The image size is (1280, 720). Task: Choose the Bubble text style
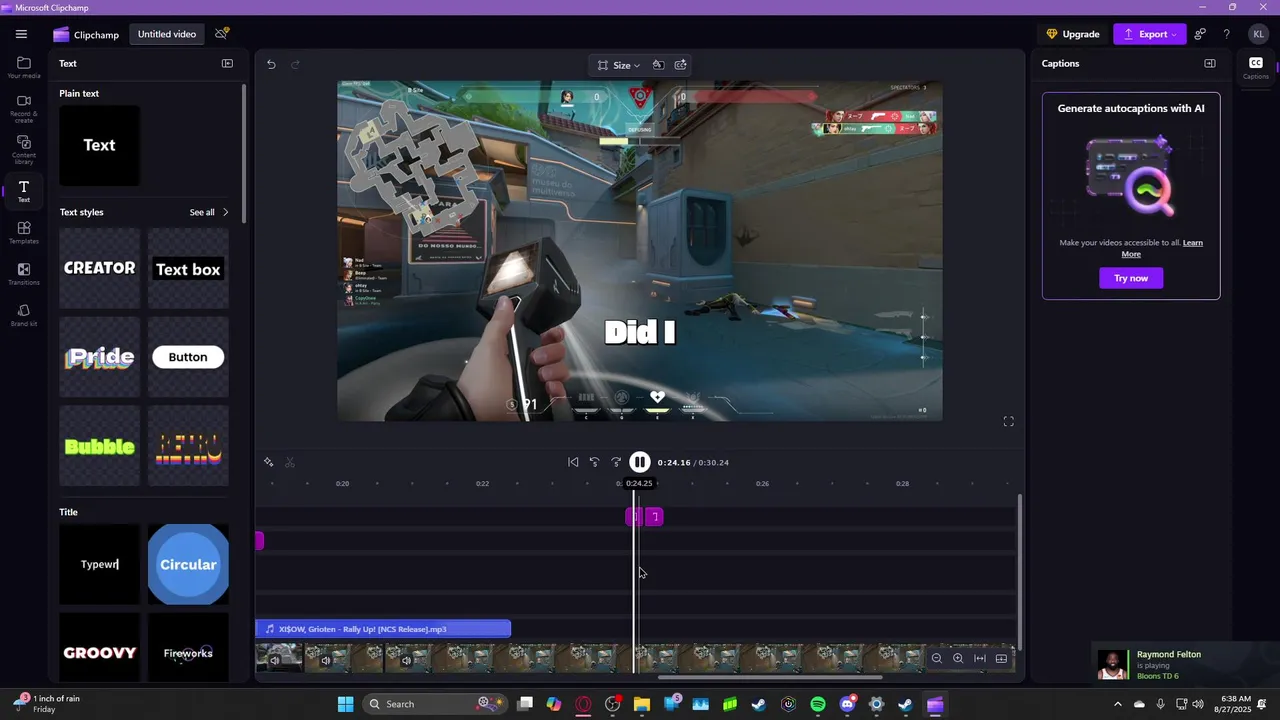[x=99, y=446]
